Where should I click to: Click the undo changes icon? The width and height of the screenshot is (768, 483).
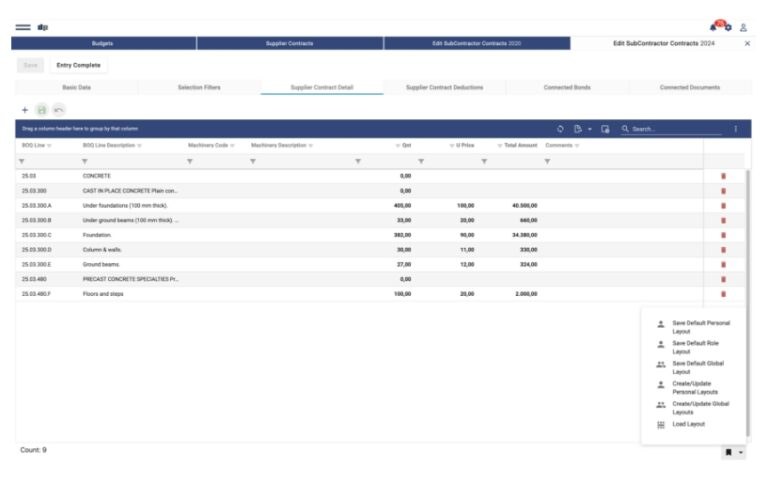[59, 110]
